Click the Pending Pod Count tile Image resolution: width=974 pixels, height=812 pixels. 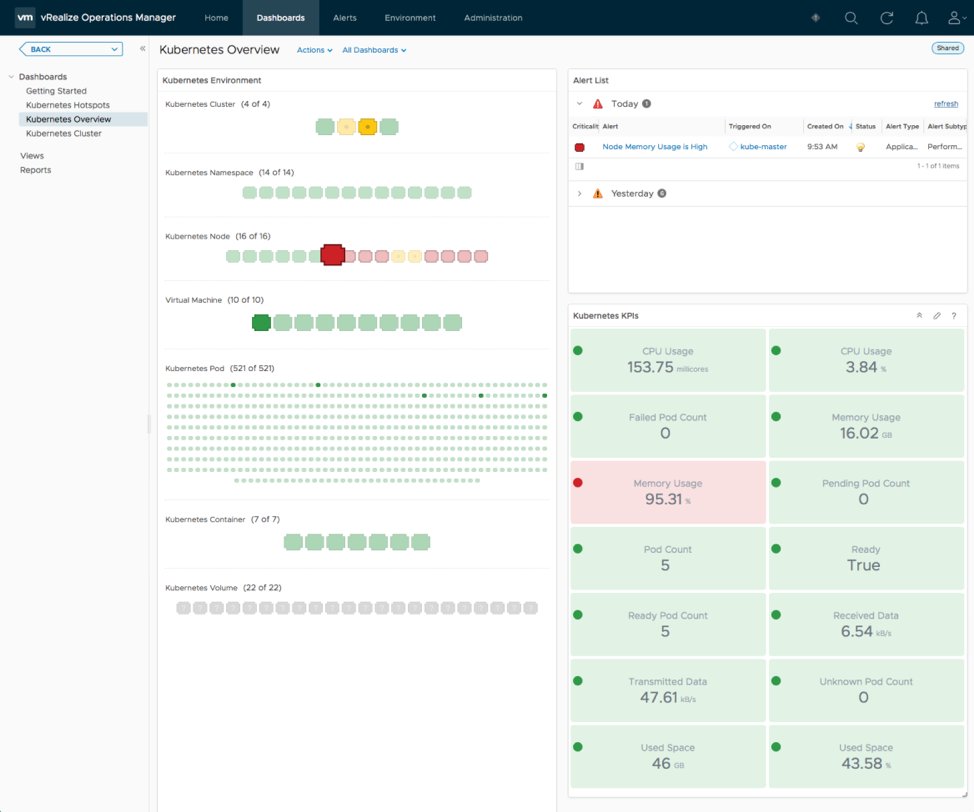click(866, 492)
